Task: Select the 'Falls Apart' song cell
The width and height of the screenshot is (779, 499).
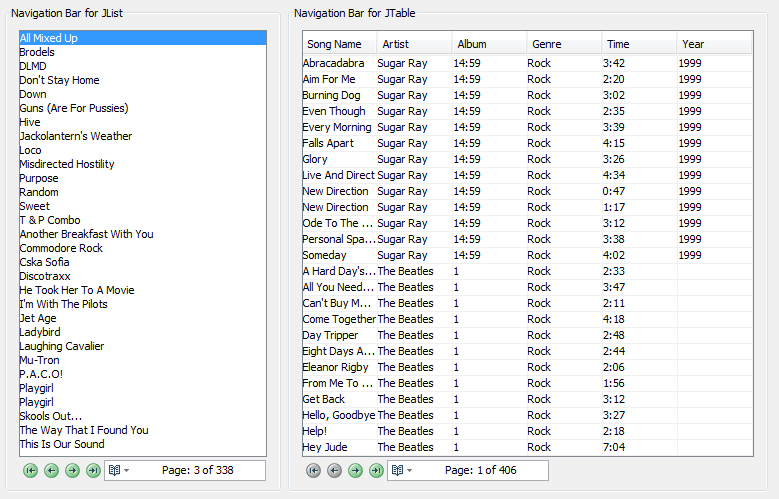Action: pyautogui.click(x=339, y=143)
